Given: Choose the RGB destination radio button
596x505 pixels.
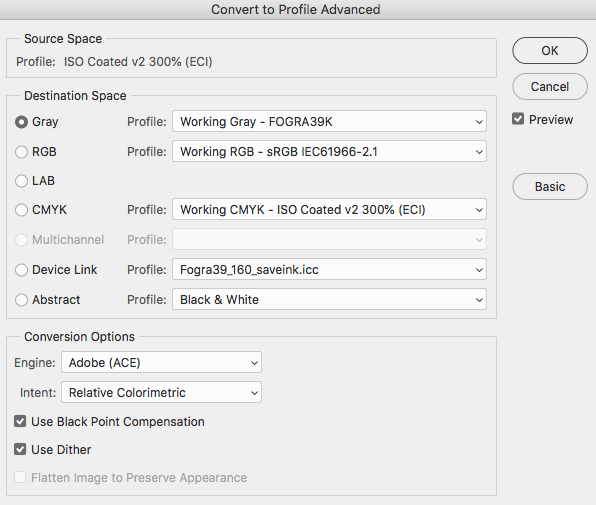Looking at the screenshot, I should tap(21, 152).
